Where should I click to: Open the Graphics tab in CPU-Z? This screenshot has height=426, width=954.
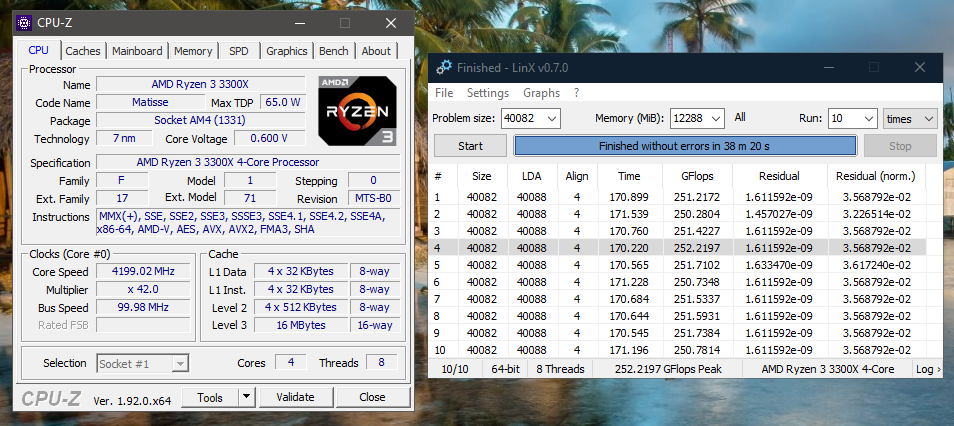(x=287, y=51)
